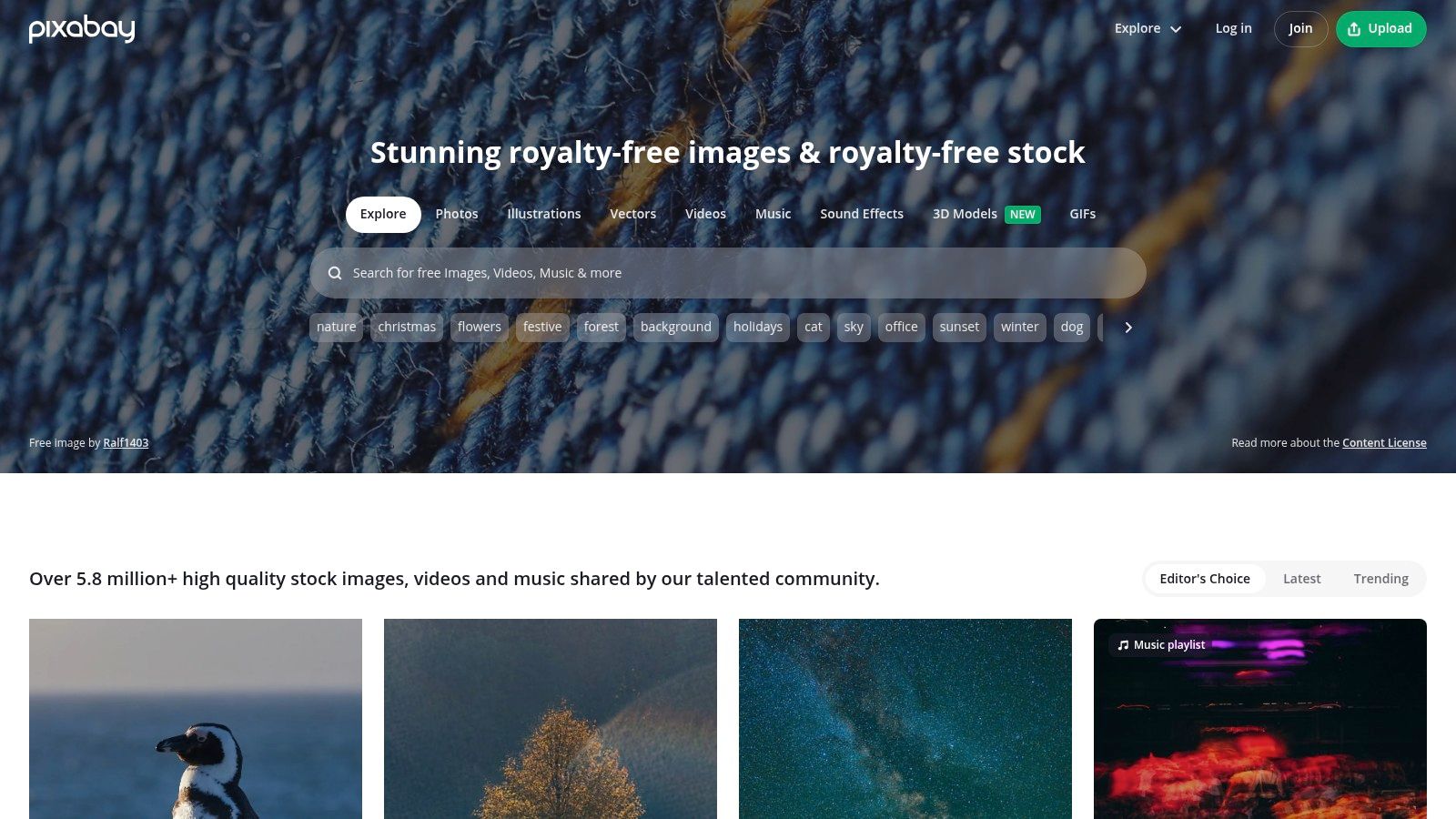The height and width of the screenshot is (819, 1456).
Task: Click the upload arrow icon
Action: (1354, 29)
